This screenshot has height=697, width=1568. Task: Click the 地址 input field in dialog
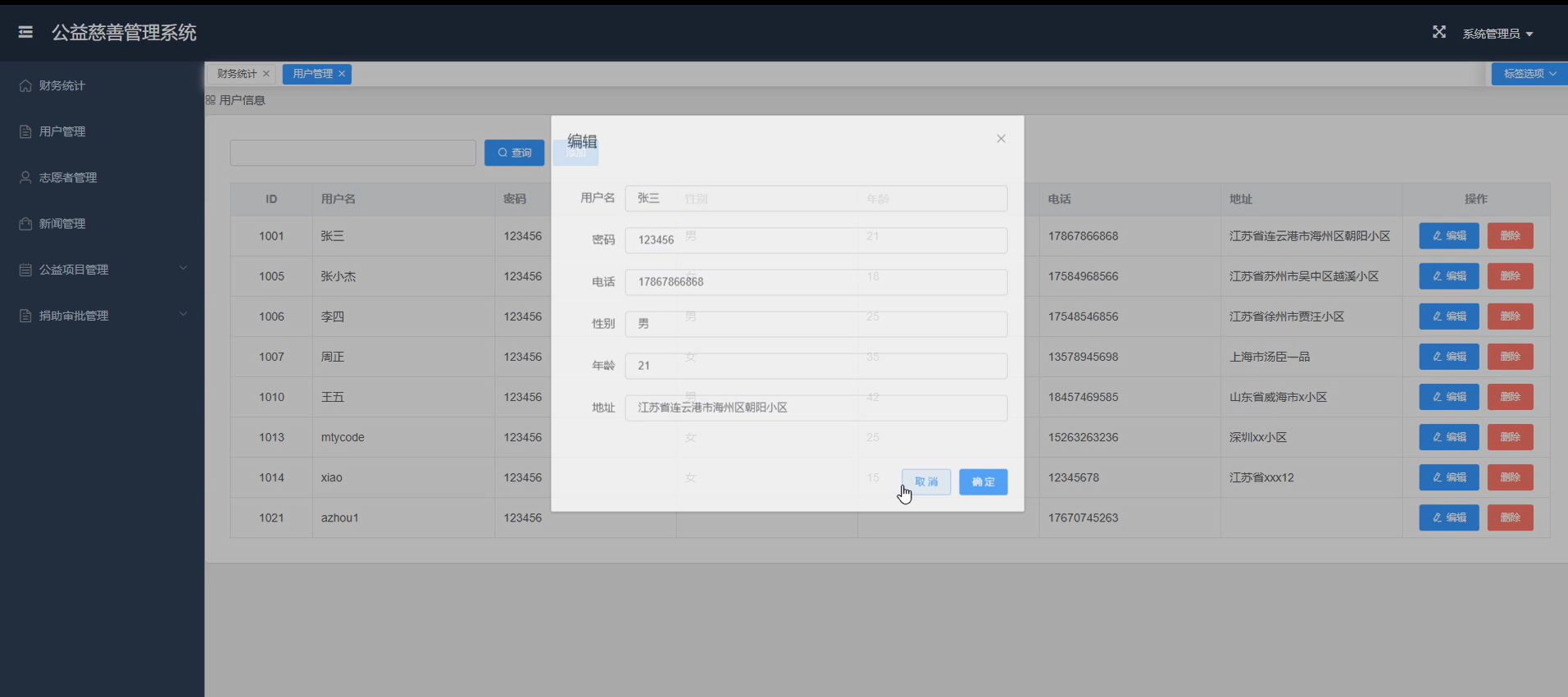click(816, 408)
